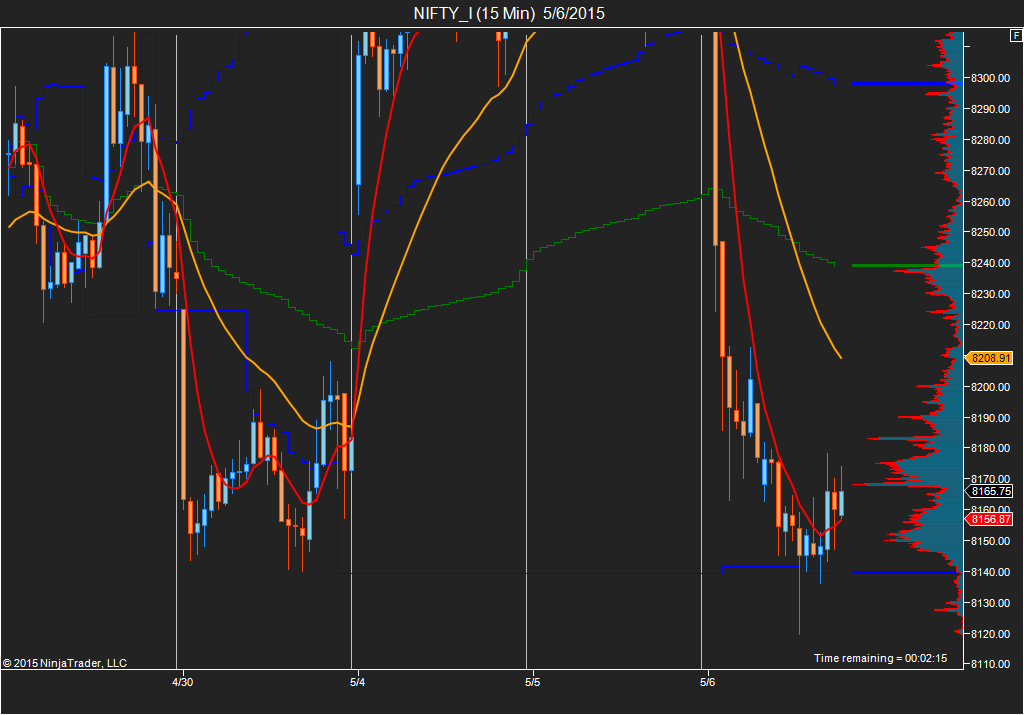Click the 8140.00 price axis label
Image resolution: width=1024 pixels, height=715 pixels.
pyautogui.click(x=990, y=572)
